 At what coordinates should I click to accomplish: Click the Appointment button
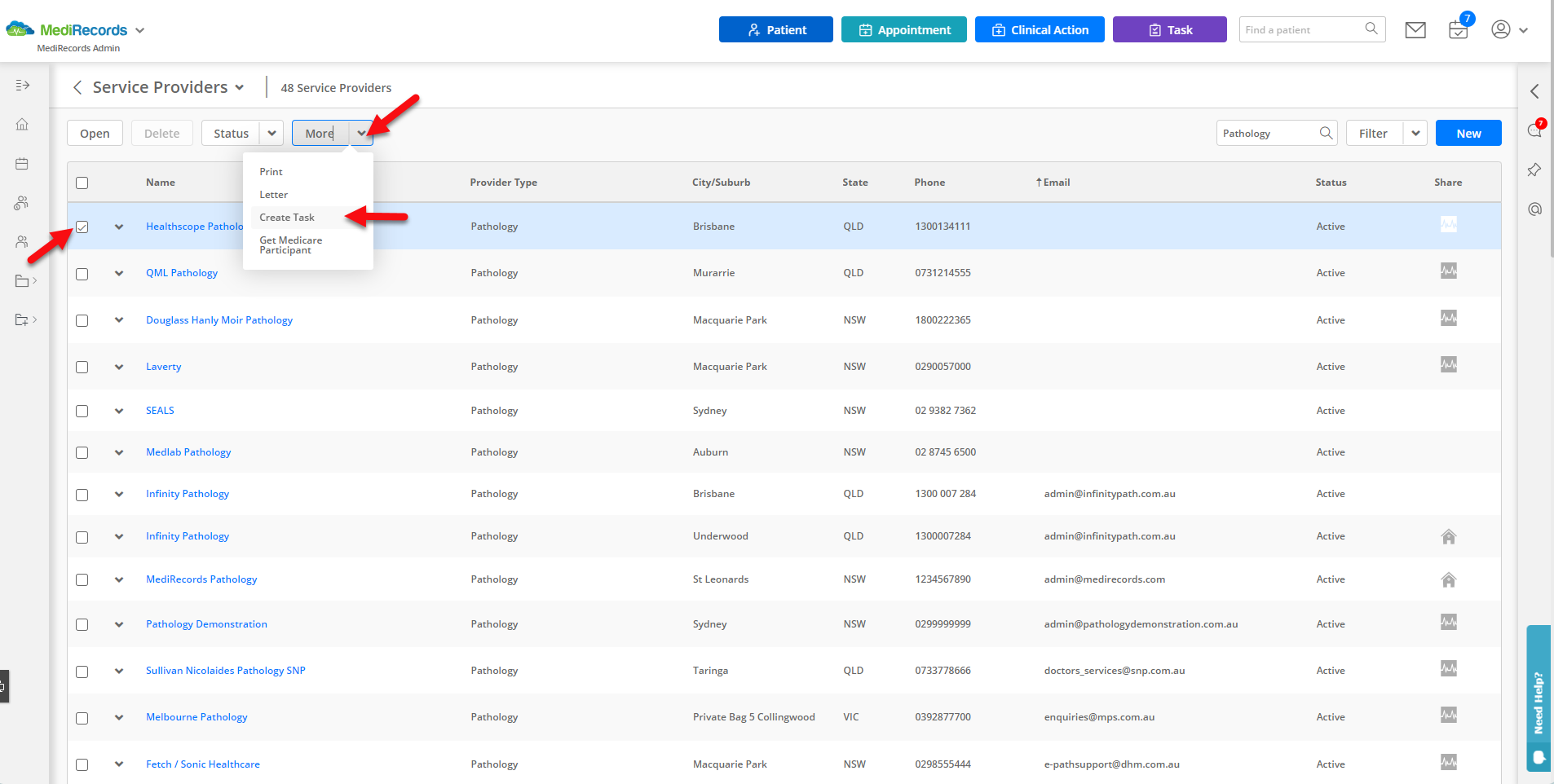click(x=904, y=29)
